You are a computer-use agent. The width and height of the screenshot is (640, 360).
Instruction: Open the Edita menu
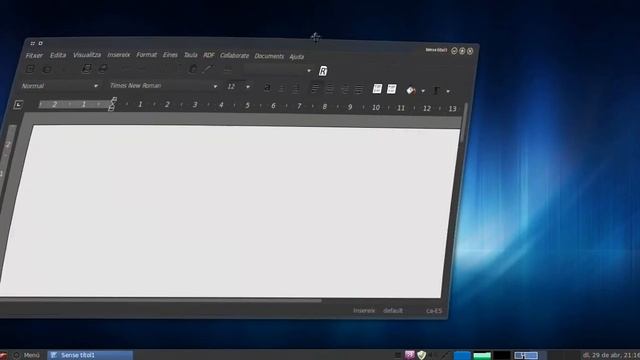[58, 55]
